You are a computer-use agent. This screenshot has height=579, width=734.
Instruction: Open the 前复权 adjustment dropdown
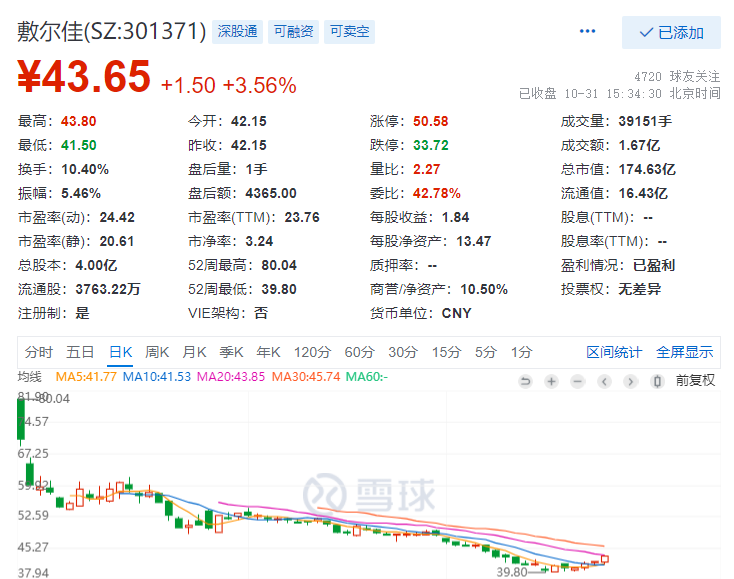click(x=695, y=381)
